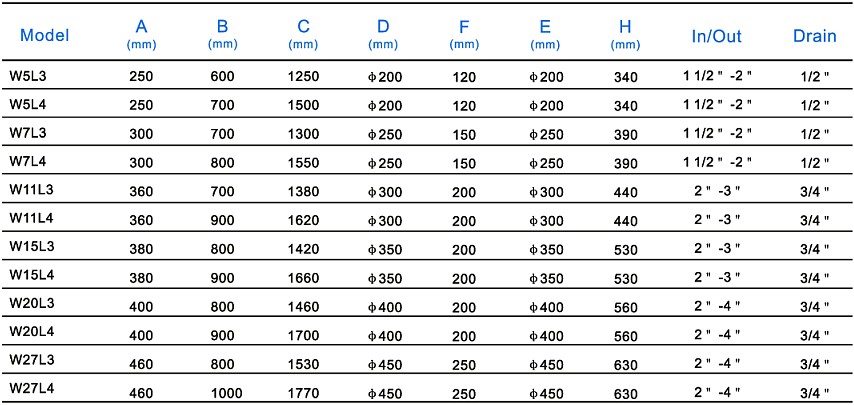Click the H (mm) column header
Image resolution: width=854 pixels, height=405 pixels.
tap(625, 35)
